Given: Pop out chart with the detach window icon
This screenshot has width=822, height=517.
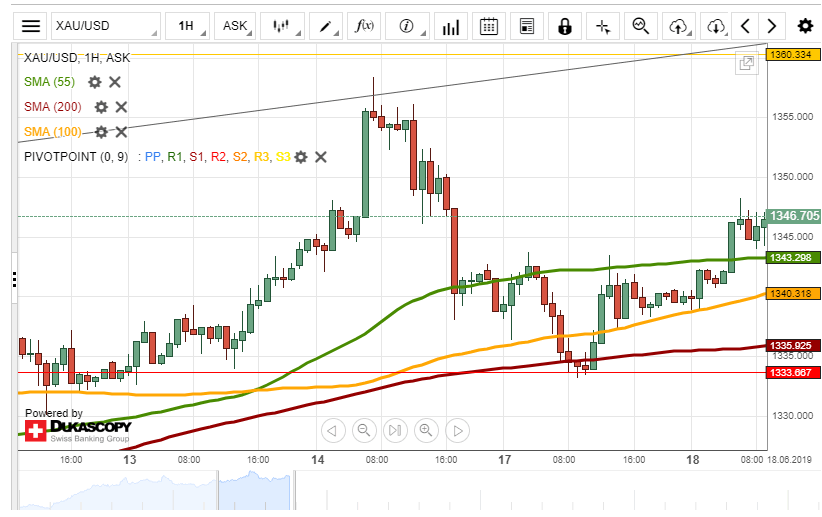Looking at the screenshot, I should click(x=747, y=64).
